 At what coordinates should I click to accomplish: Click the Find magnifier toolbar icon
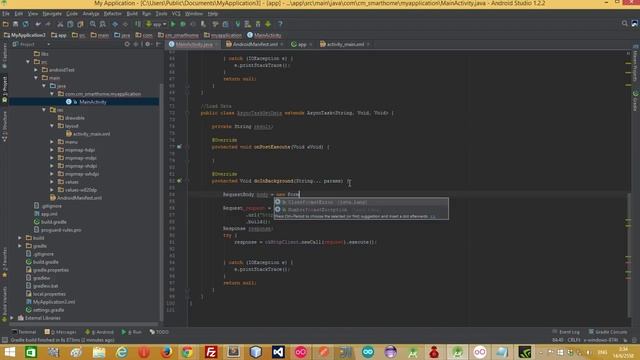coord(93,24)
